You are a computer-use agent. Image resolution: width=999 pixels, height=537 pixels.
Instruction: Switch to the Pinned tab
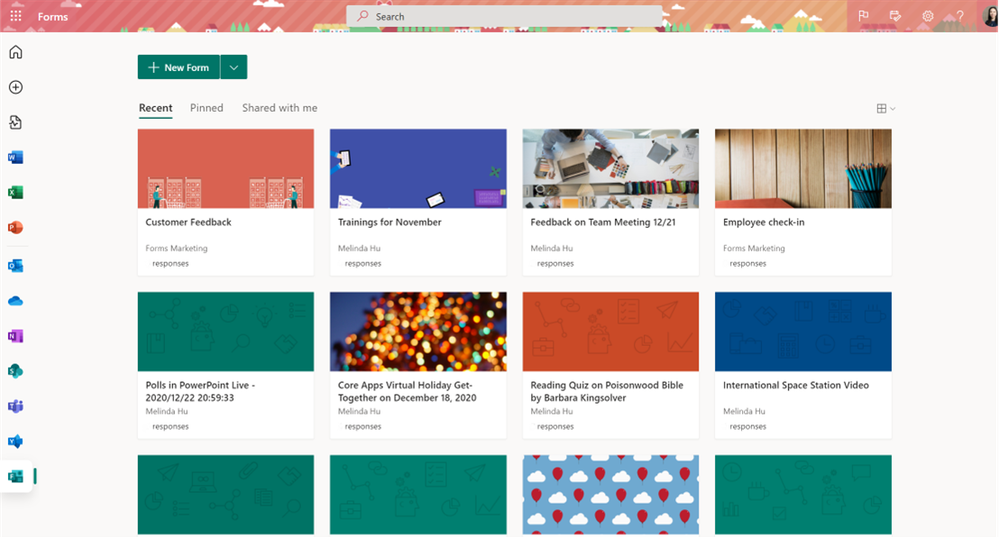click(206, 108)
